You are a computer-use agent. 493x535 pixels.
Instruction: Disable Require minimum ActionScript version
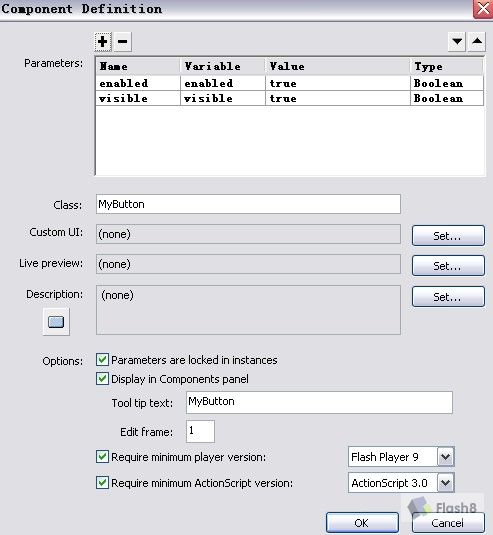[102, 483]
